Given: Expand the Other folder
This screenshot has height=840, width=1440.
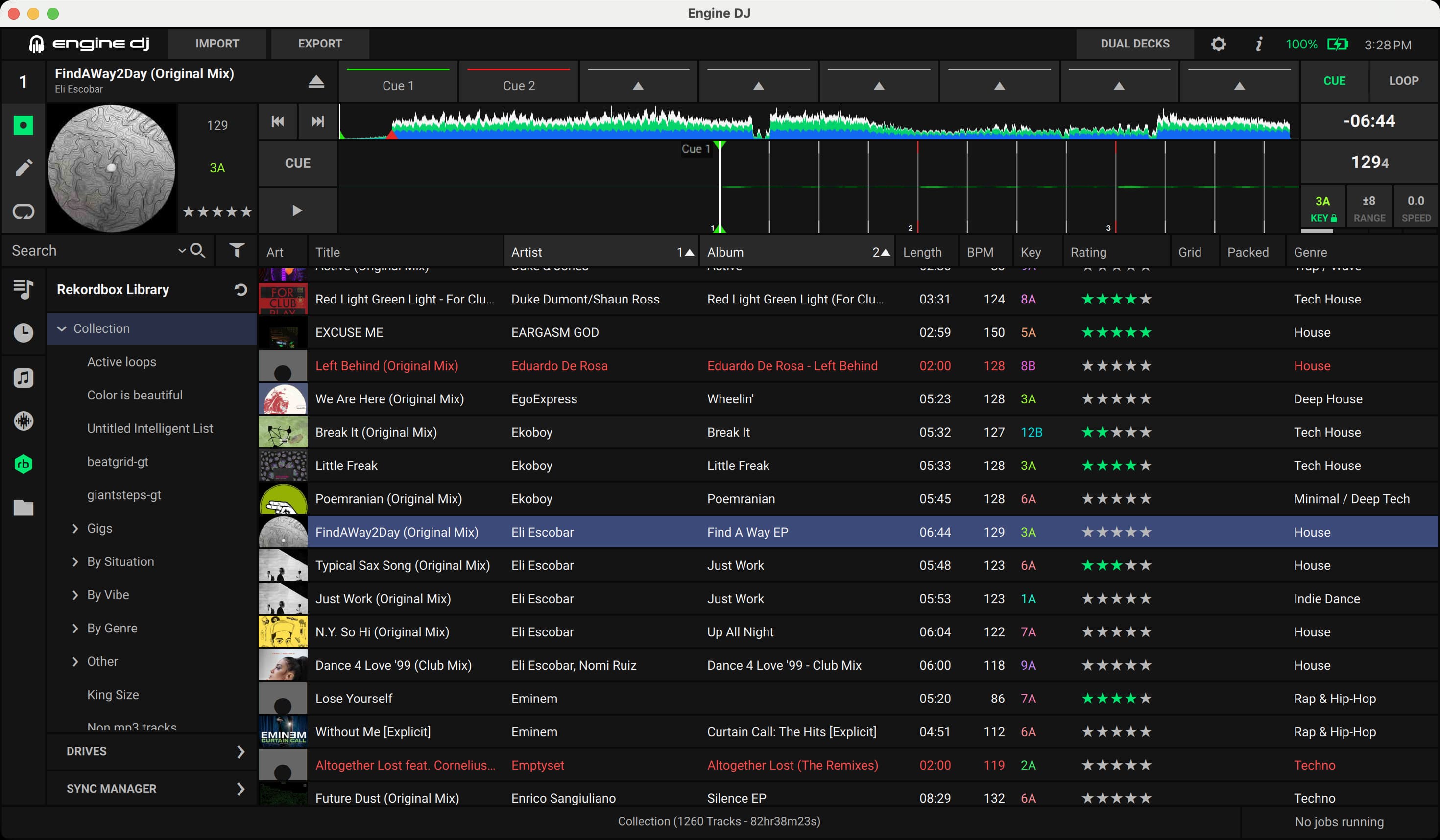Looking at the screenshot, I should pyautogui.click(x=75, y=661).
